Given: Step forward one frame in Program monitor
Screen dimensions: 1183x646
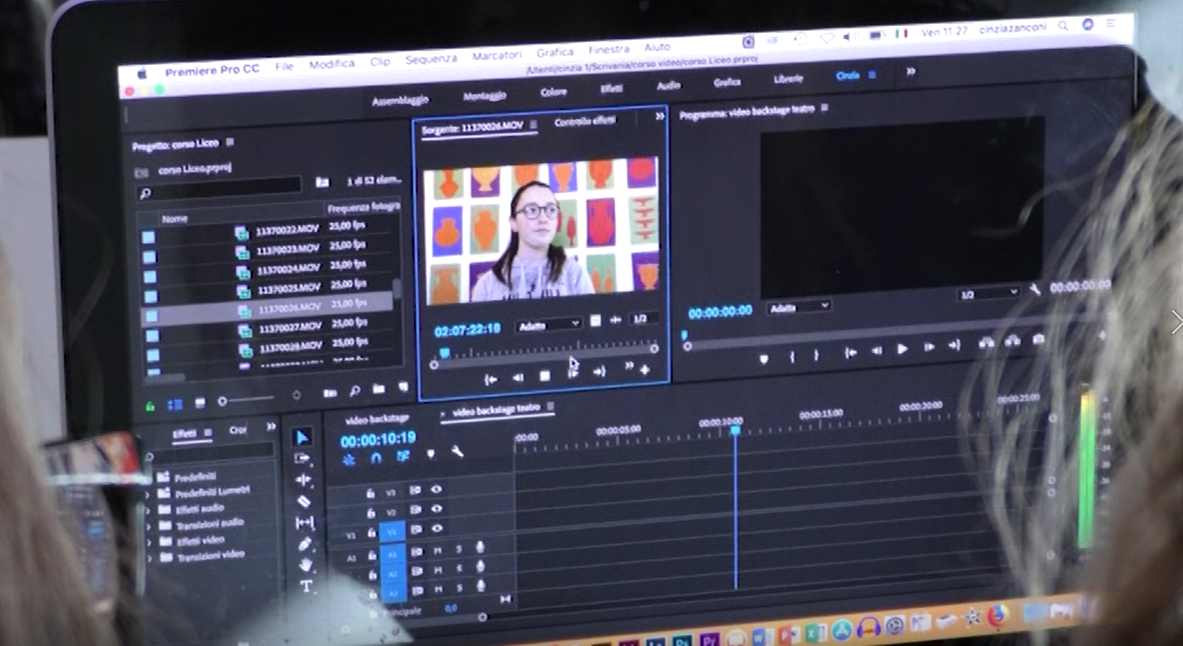Looking at the screenshot, I should coord(929,347).
